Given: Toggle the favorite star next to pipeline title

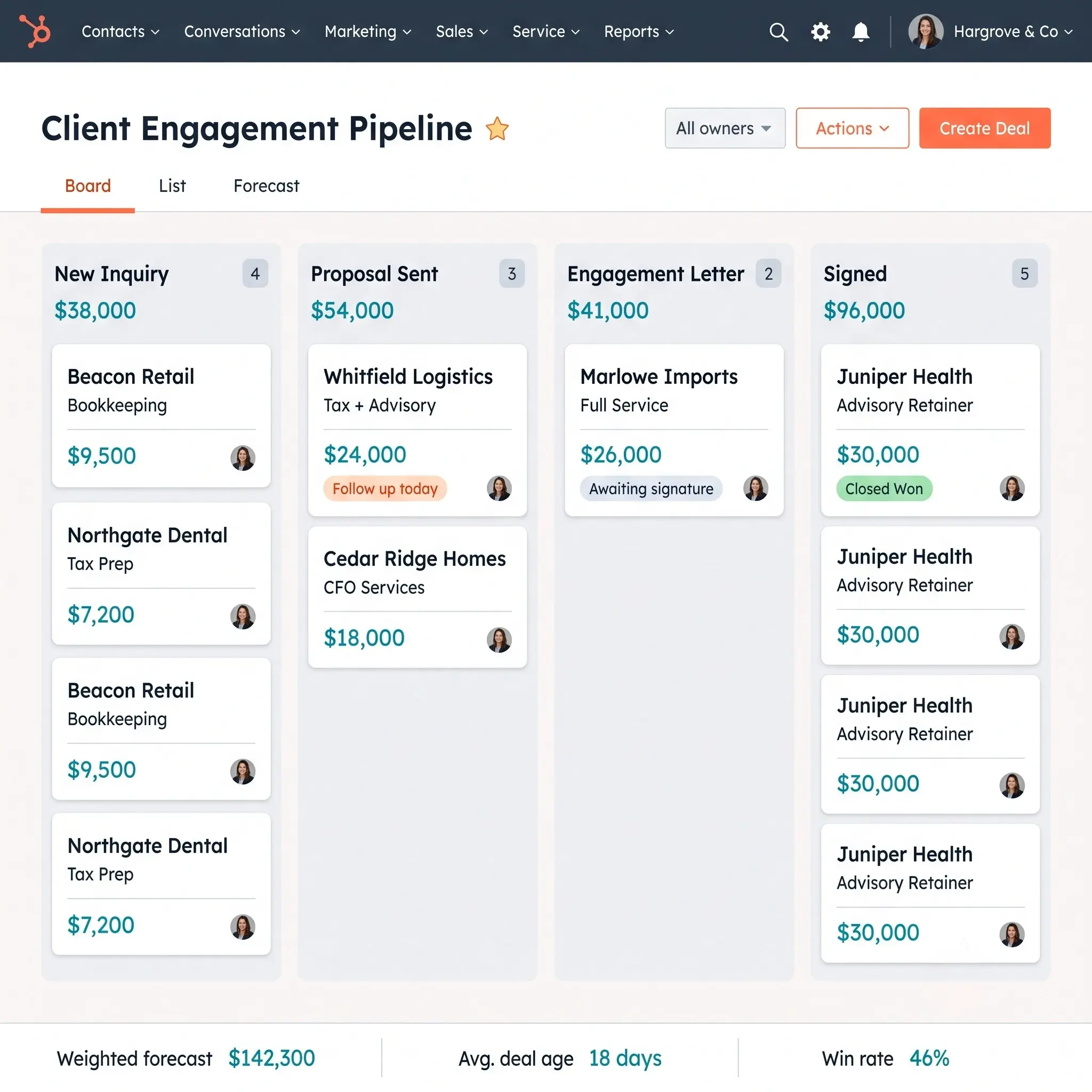Looking at the screenshot, I should (x=497, y=129).
